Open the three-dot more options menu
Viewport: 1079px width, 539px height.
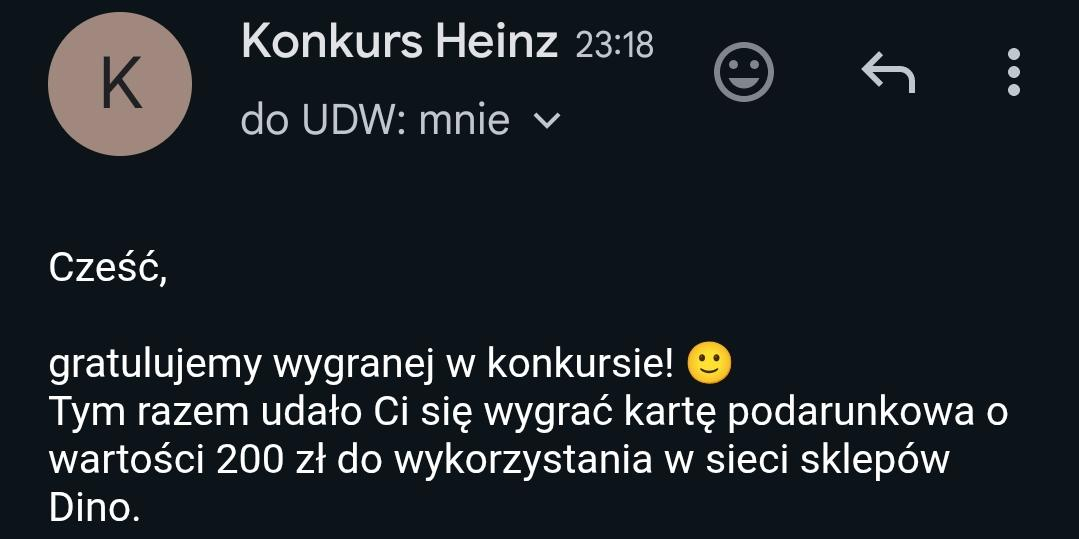click(1014, 72)
